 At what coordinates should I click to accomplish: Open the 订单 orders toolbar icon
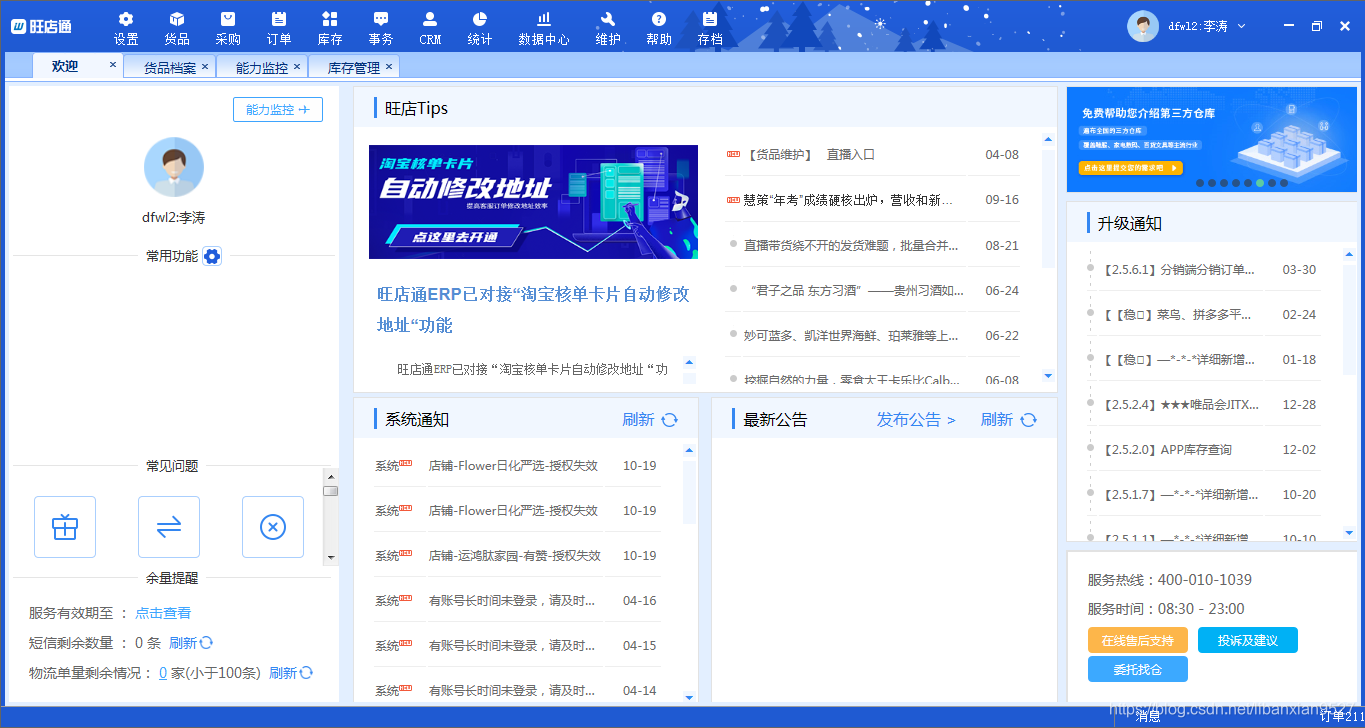(279, 29)
